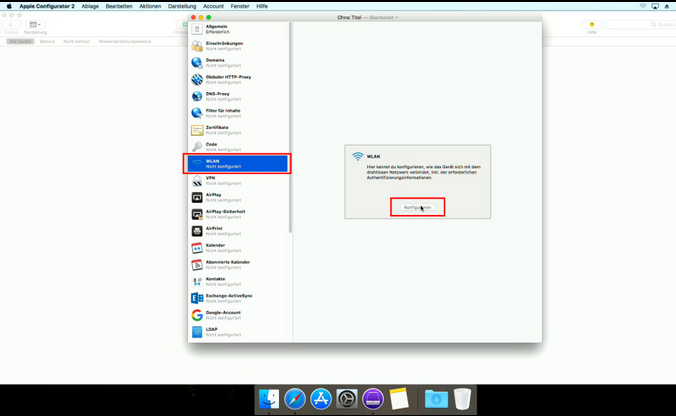
Task: Select the Zertifikate certificate icon
Action: coord(197,130)
